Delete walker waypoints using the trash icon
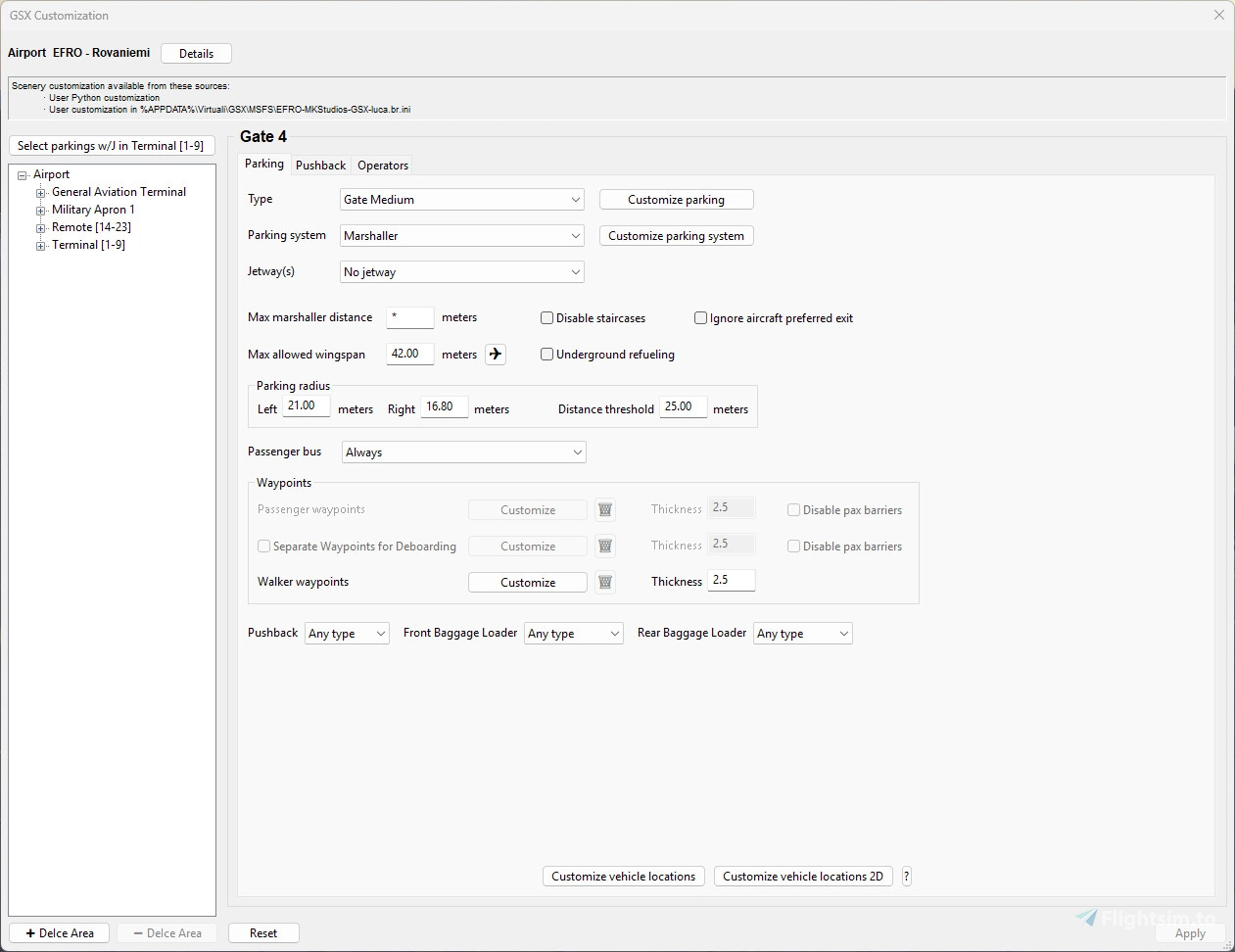The image size is (1235, 952). click(x=604, y=581)
